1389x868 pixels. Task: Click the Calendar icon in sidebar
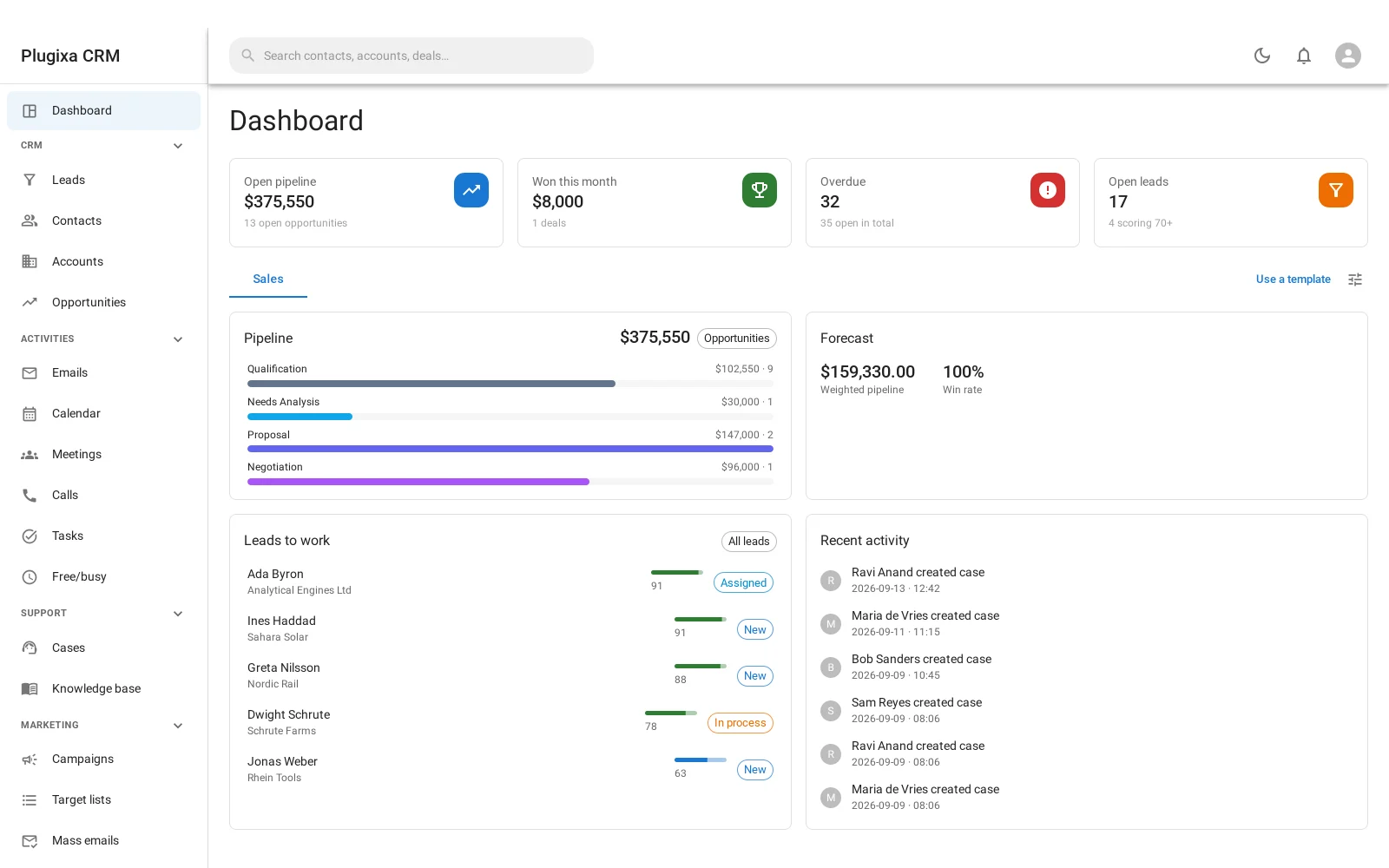pos(30,414)
